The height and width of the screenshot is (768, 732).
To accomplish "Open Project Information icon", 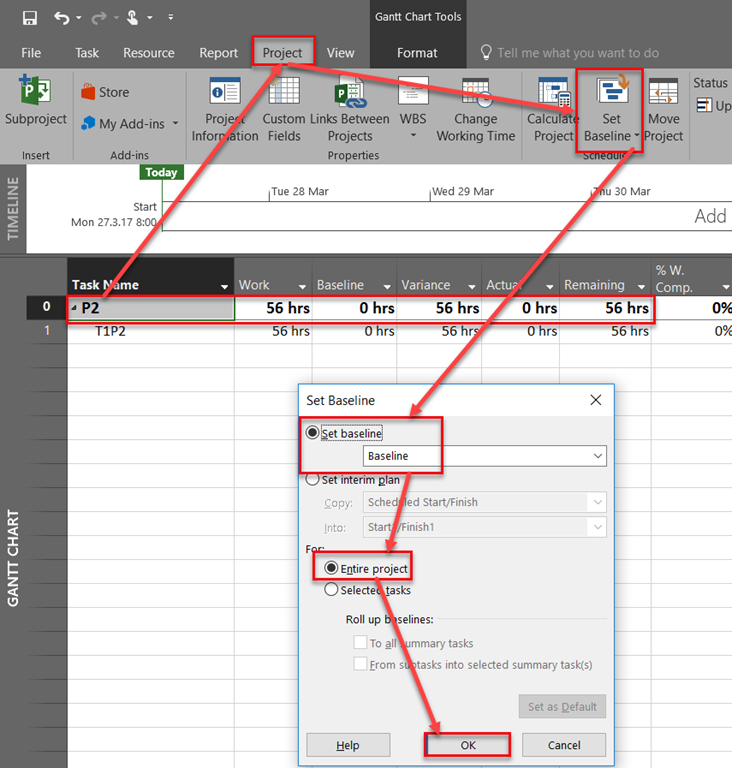I will 224,92.
